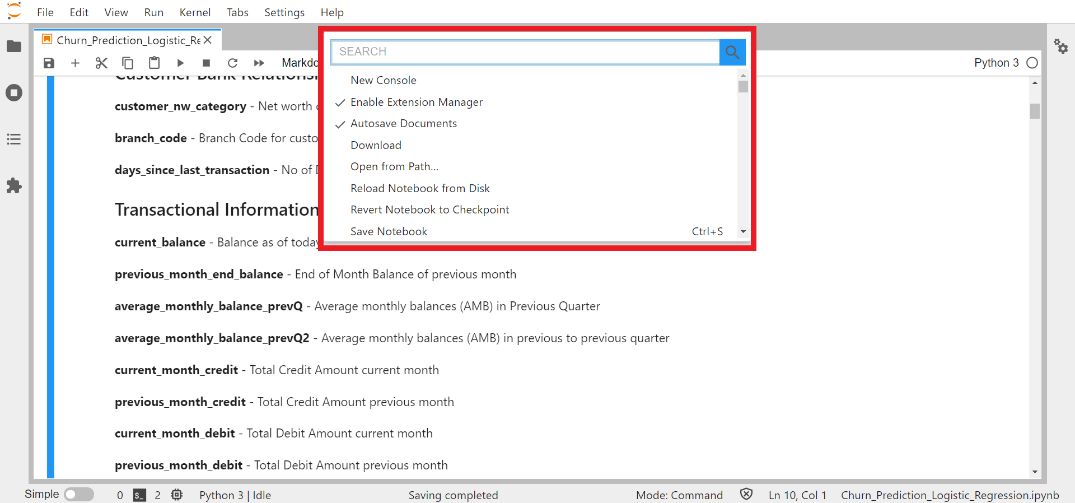Image resolution: width=1075 pixels, height=503 pixels.
Task: Open the running terminals and kernels panel
Action: point(14,93)
